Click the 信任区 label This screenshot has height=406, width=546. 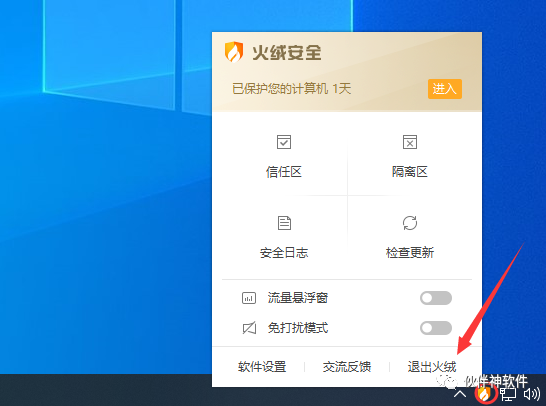[284, 172]
